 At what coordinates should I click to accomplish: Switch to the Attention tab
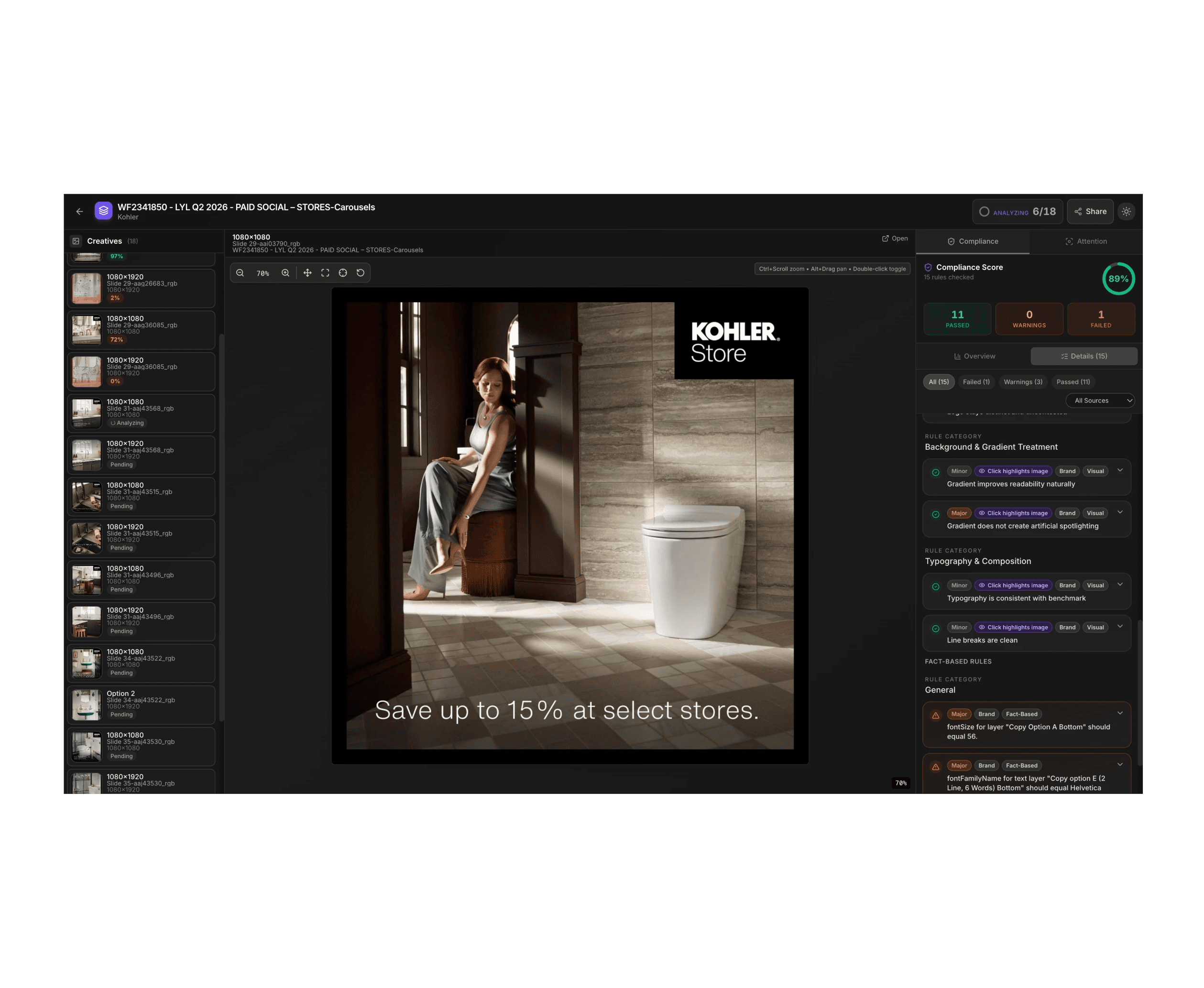pos(1085,241)
